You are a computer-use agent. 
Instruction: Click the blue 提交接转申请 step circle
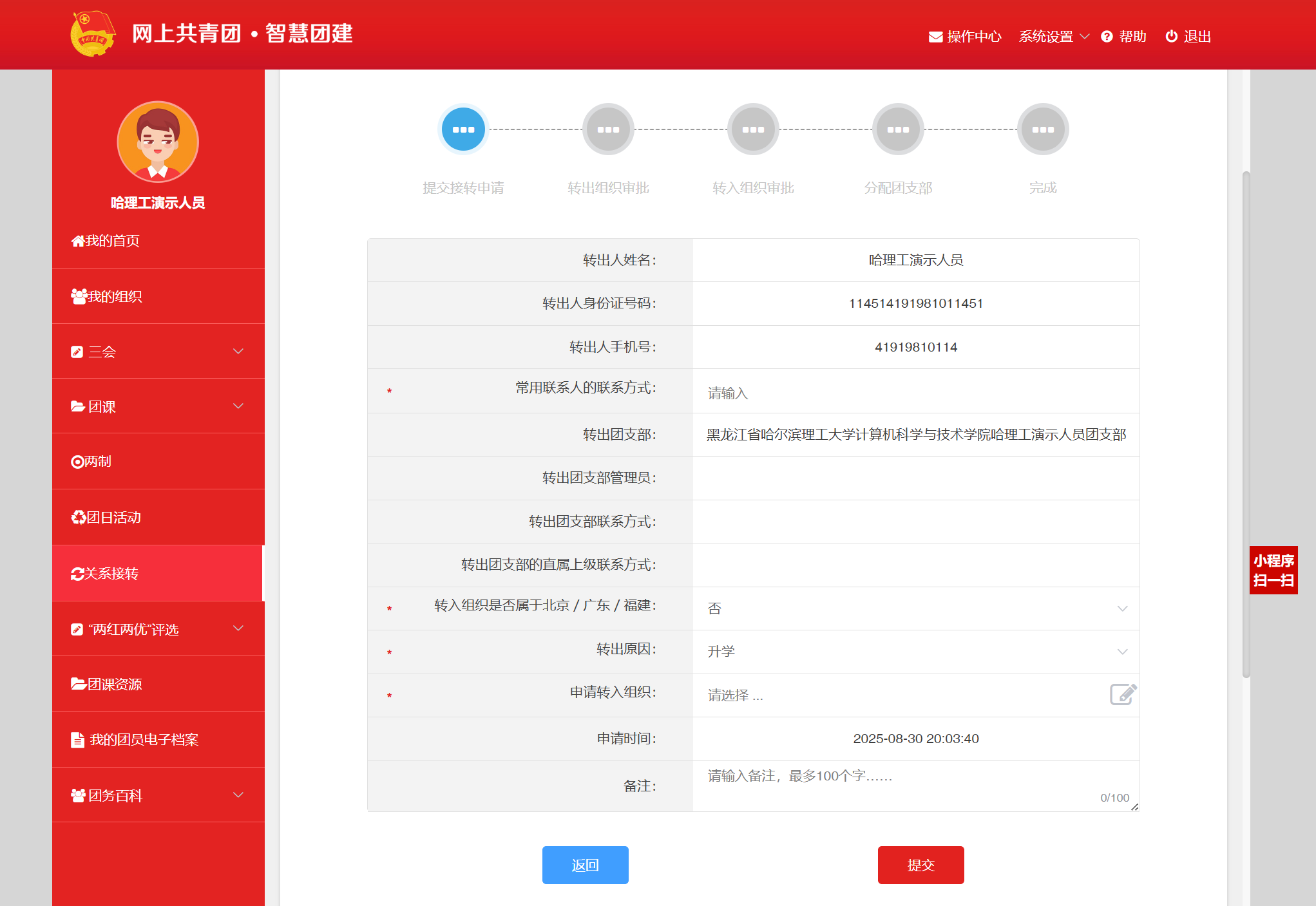tap(463, 129)
